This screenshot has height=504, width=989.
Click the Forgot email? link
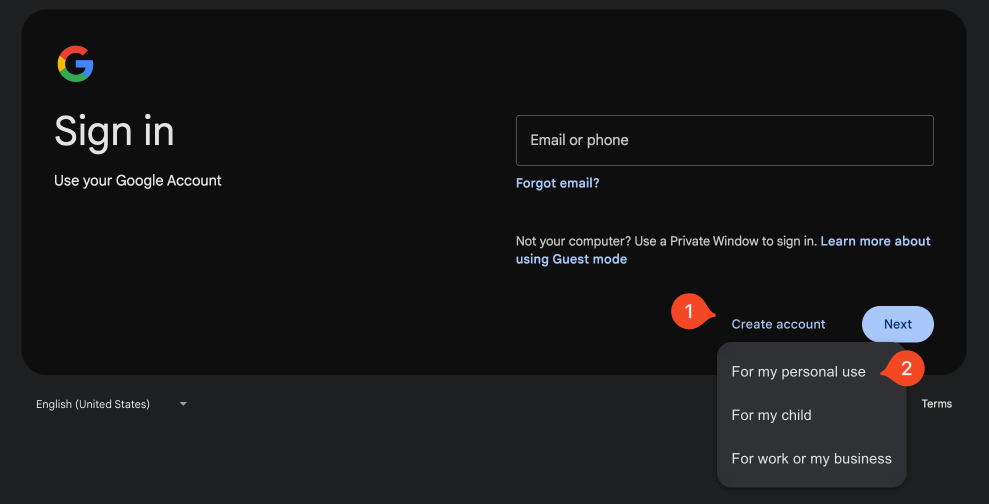pos(557,183)
